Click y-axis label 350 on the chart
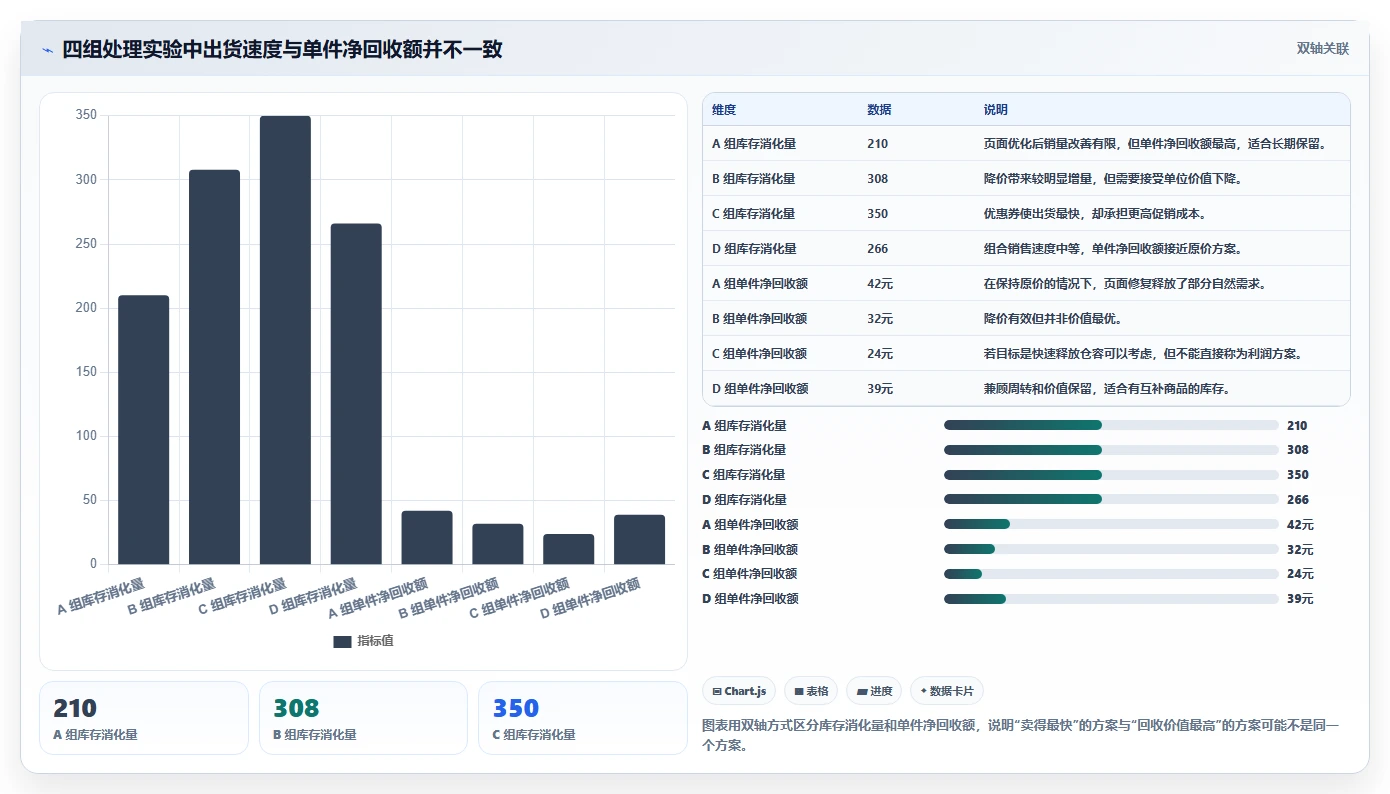Image resolution: width=1390 pixels, height=794 pixels. [x=86, y=116]
